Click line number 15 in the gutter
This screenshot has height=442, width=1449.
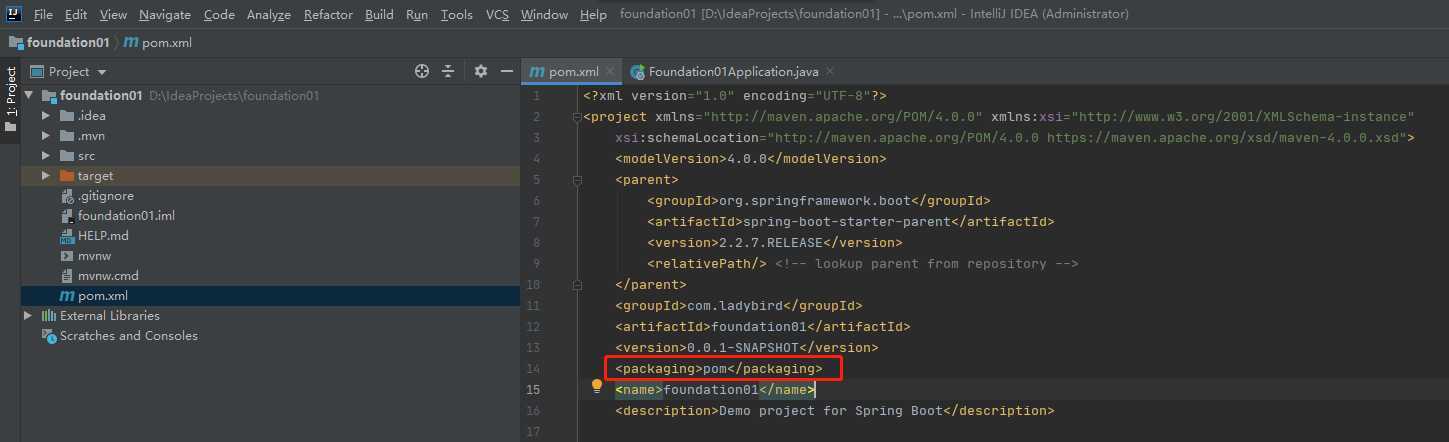click(532, 390)
